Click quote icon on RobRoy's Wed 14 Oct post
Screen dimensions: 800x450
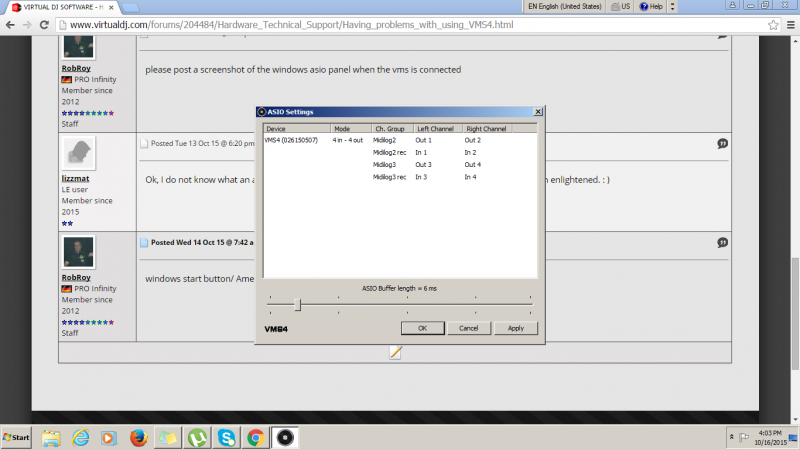722,243
